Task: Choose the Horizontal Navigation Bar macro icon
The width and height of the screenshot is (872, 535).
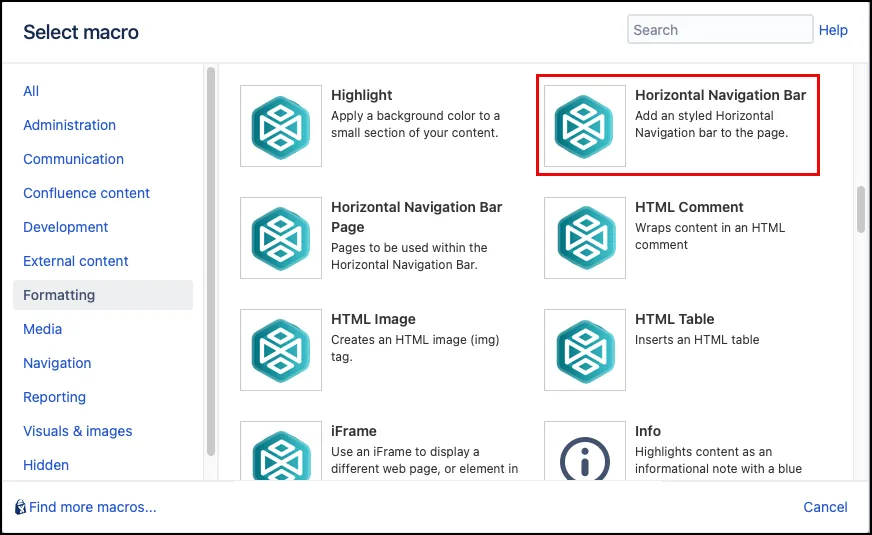Action: 584,126
